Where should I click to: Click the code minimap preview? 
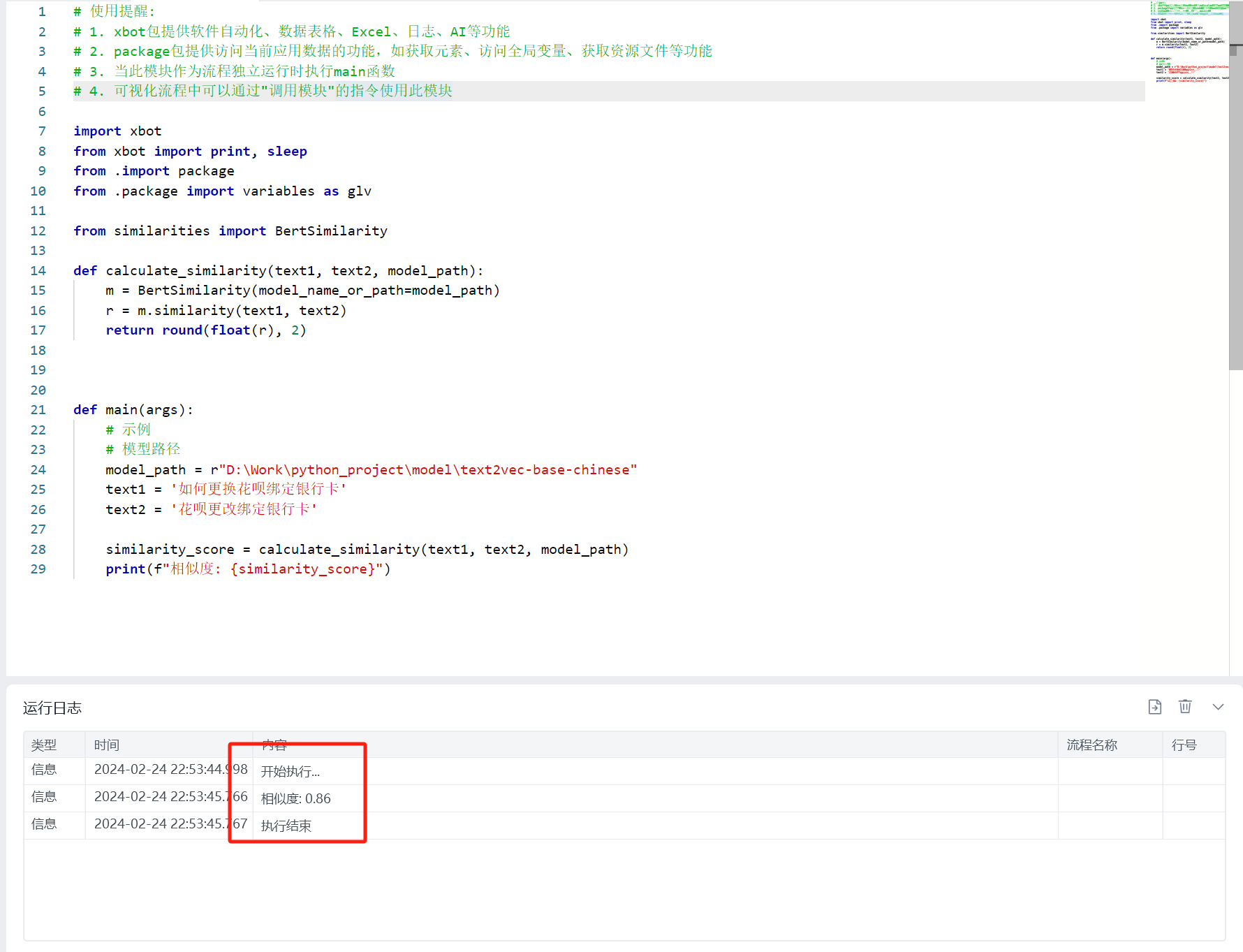pyautogui.click(x=1189, y=42)
